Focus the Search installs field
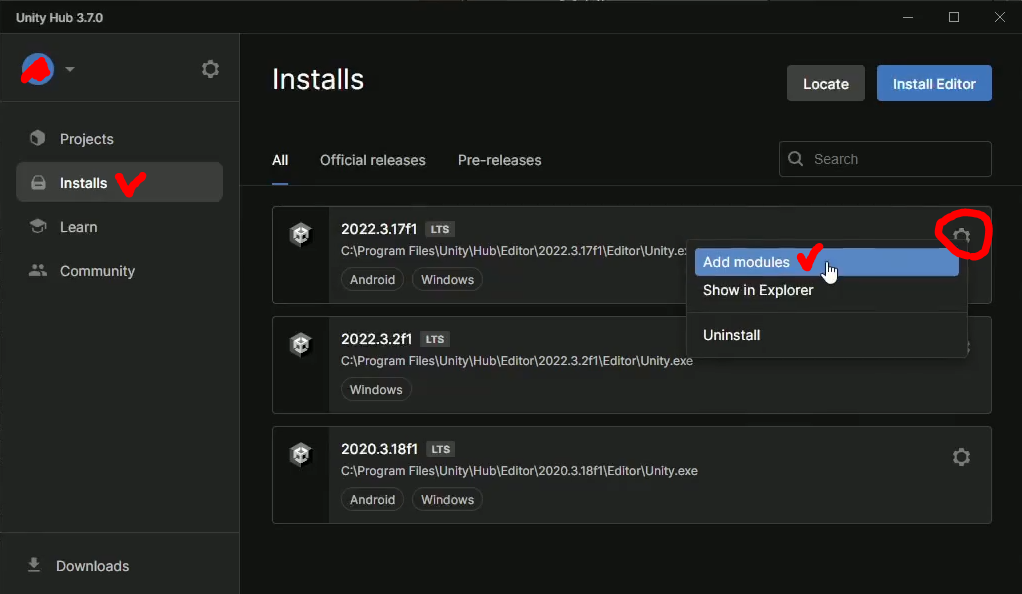Viewport: 1022px width, 594px height. tap(885, 159)
